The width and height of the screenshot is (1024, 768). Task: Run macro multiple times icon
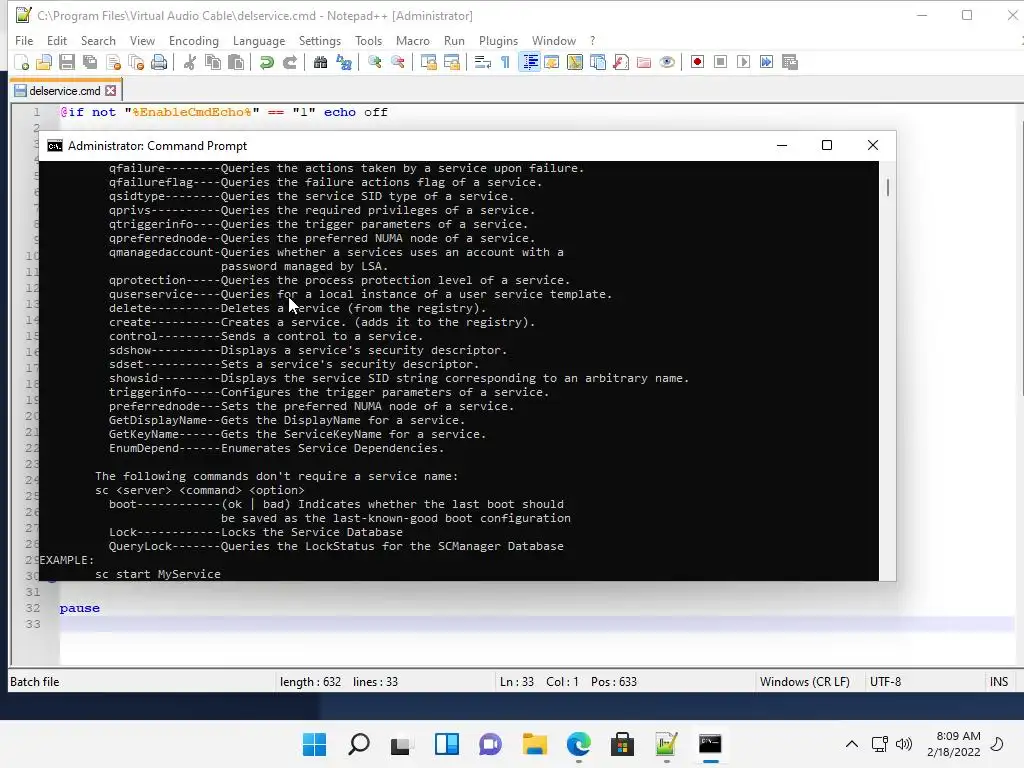tap(766, 62)
